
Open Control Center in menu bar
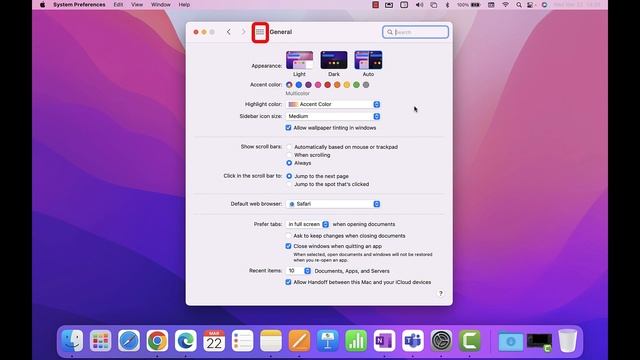pos(530,5)
